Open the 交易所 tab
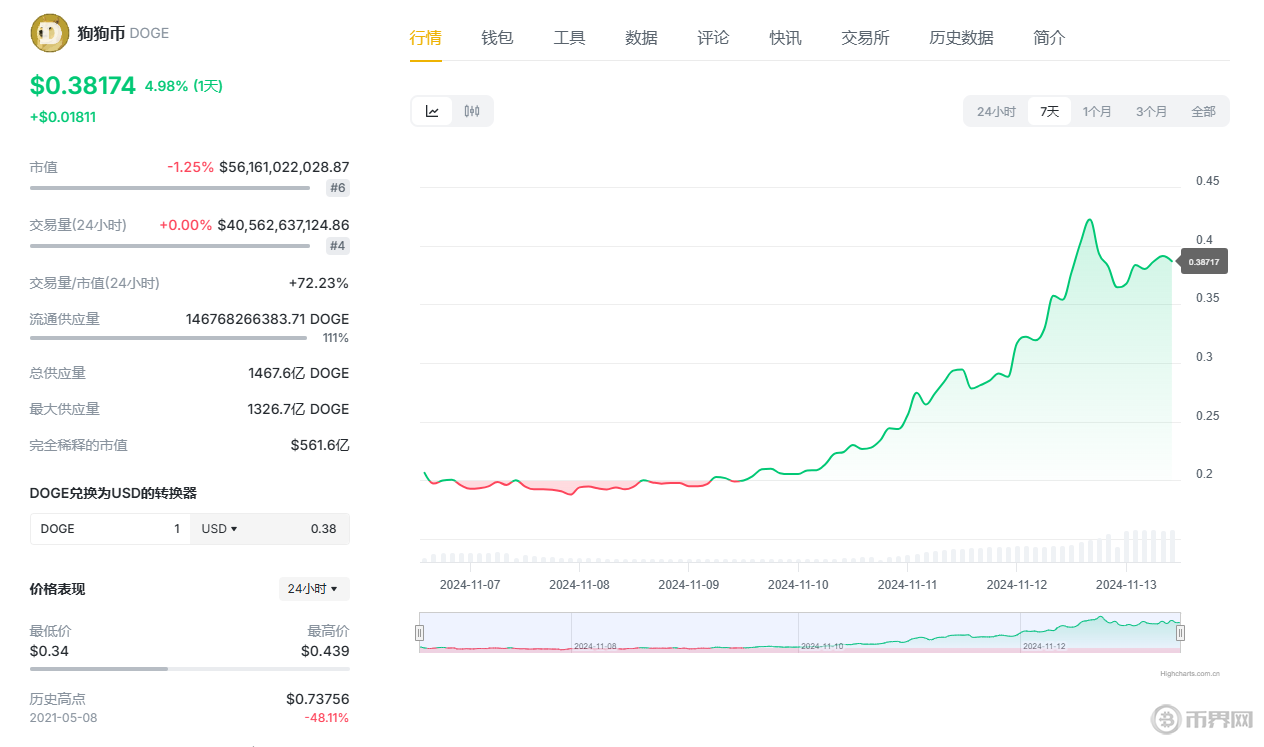Image resolution: width=1264 pixels, height=747 pixels. 865,38
